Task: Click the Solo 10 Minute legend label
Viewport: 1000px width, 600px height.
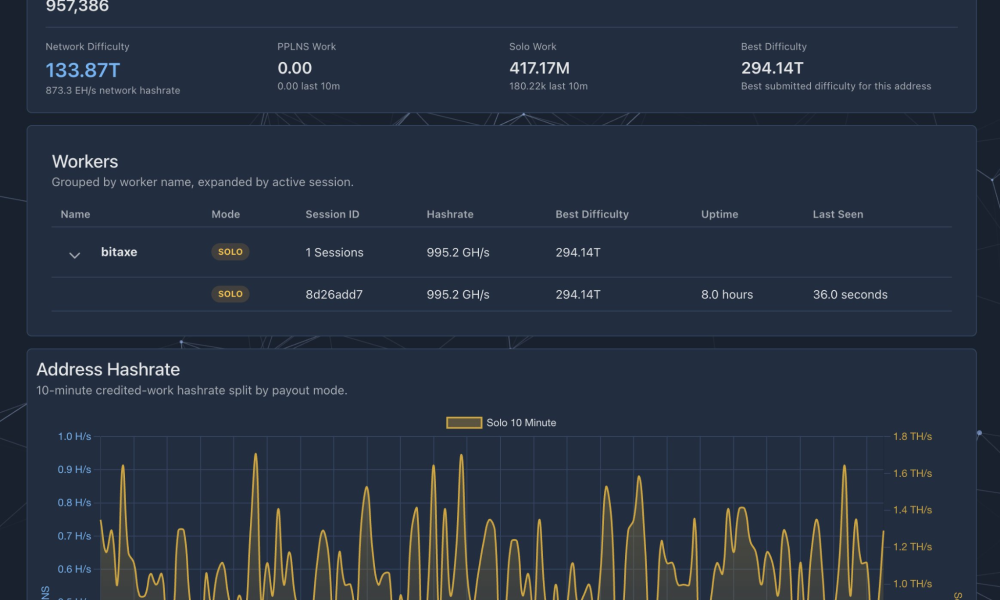Action: click(521, 423)
